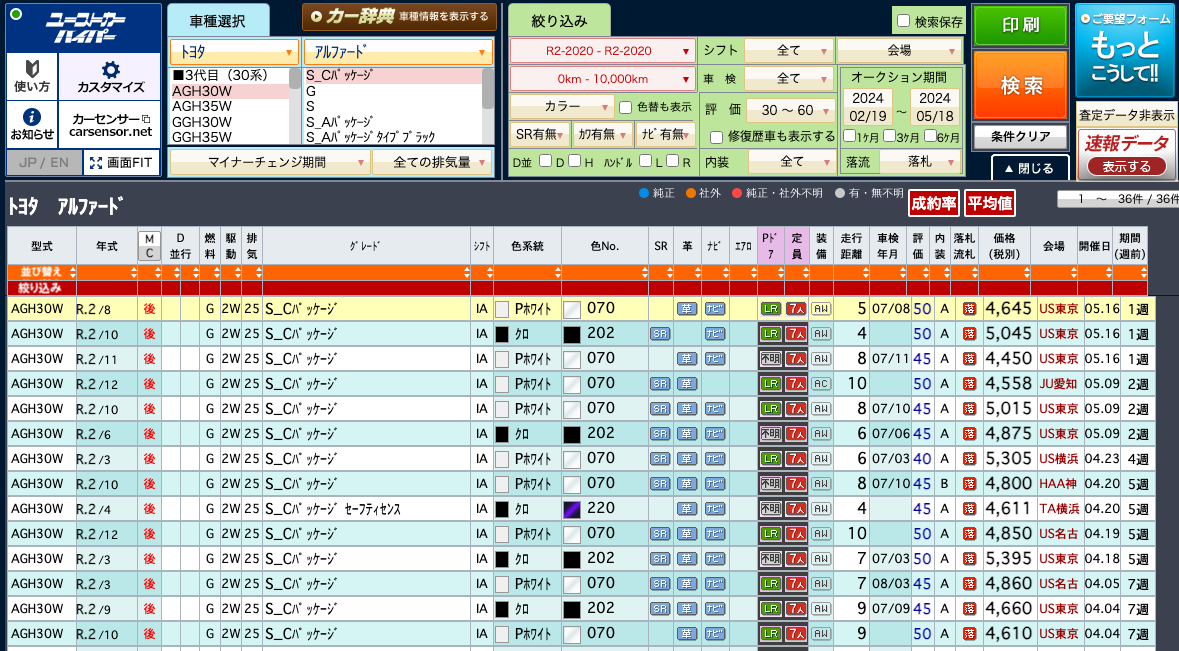Image resolution: width=1179 pixels, height=651 pixels.
Task: Open the R2-2020 - R2-2020 year dropdown
Action: pos(602,51)
